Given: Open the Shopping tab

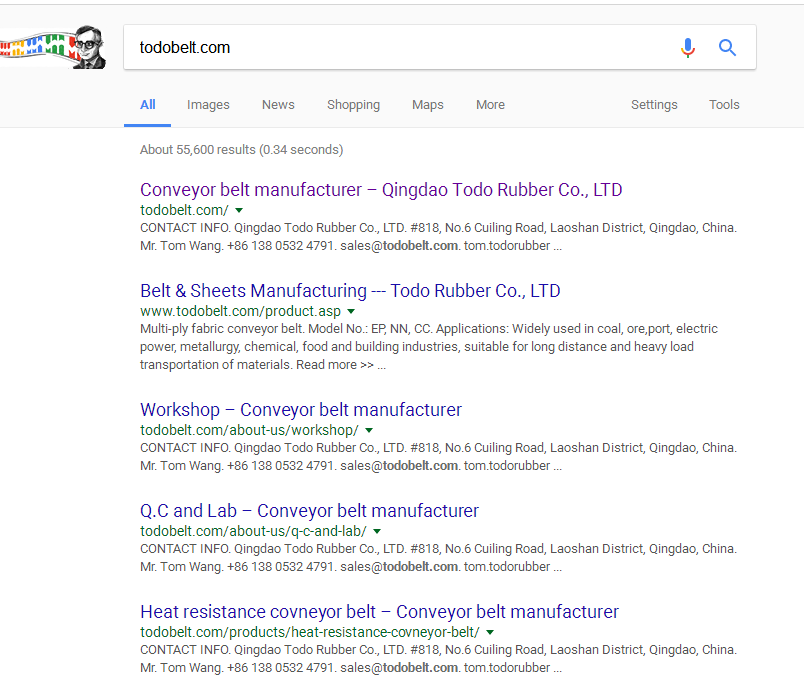Looking at the screenshot, I should pyautogui.click(x=353, y=105).
